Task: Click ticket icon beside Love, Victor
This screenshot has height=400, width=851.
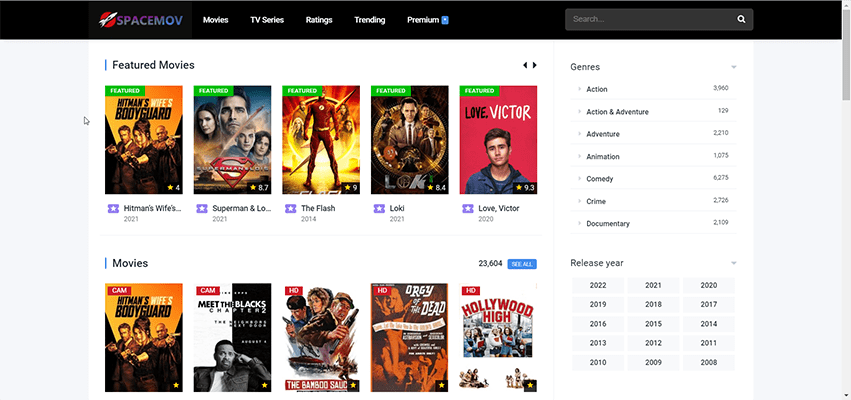Action: pos(468,208)
